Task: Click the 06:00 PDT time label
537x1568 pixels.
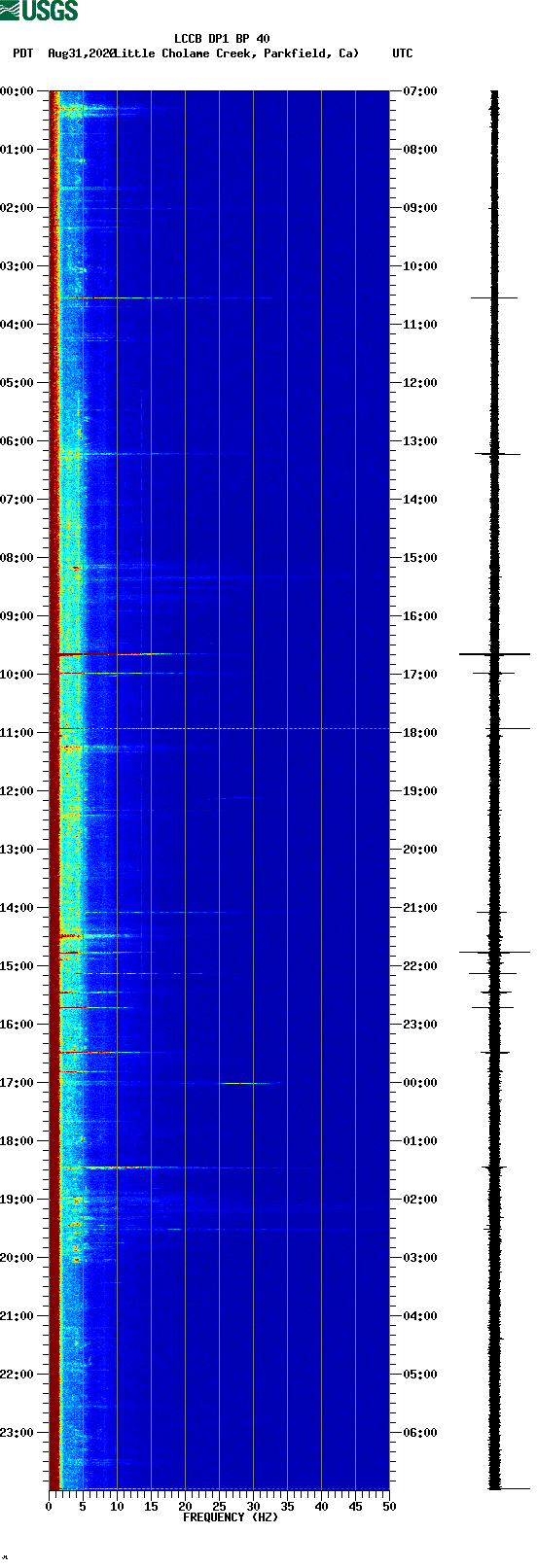Action: [18, 441]
